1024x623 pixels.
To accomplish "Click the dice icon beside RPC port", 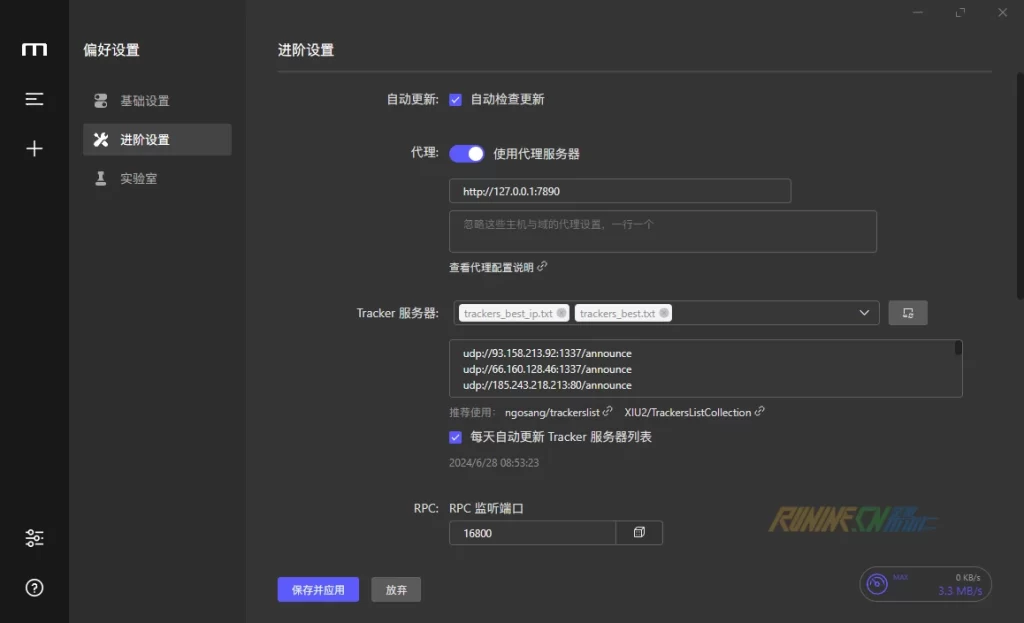I will click(639, 533).
